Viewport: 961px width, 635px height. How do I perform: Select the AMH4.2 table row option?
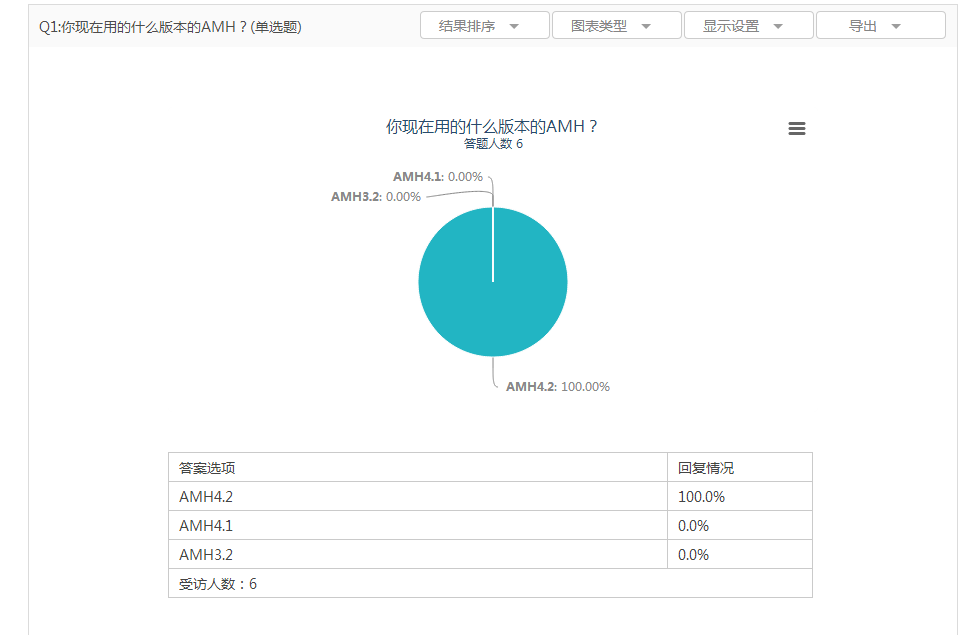(206, 497)
